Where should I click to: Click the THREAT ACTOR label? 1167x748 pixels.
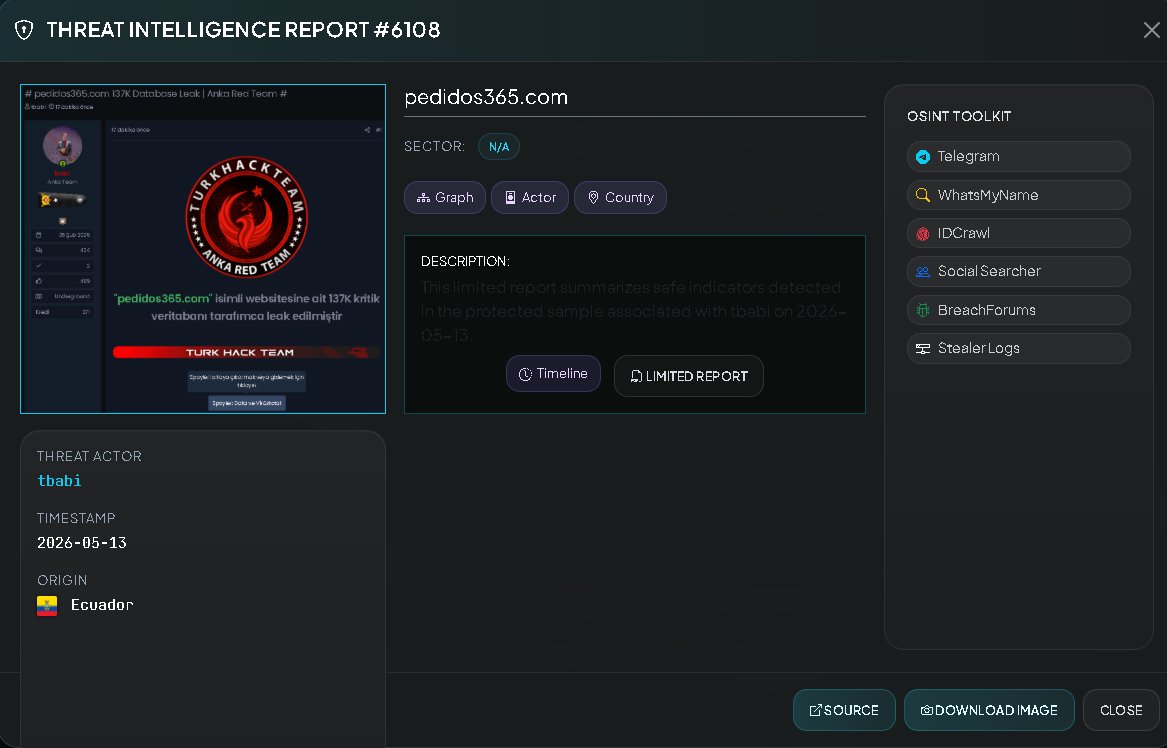pos(89,456)
